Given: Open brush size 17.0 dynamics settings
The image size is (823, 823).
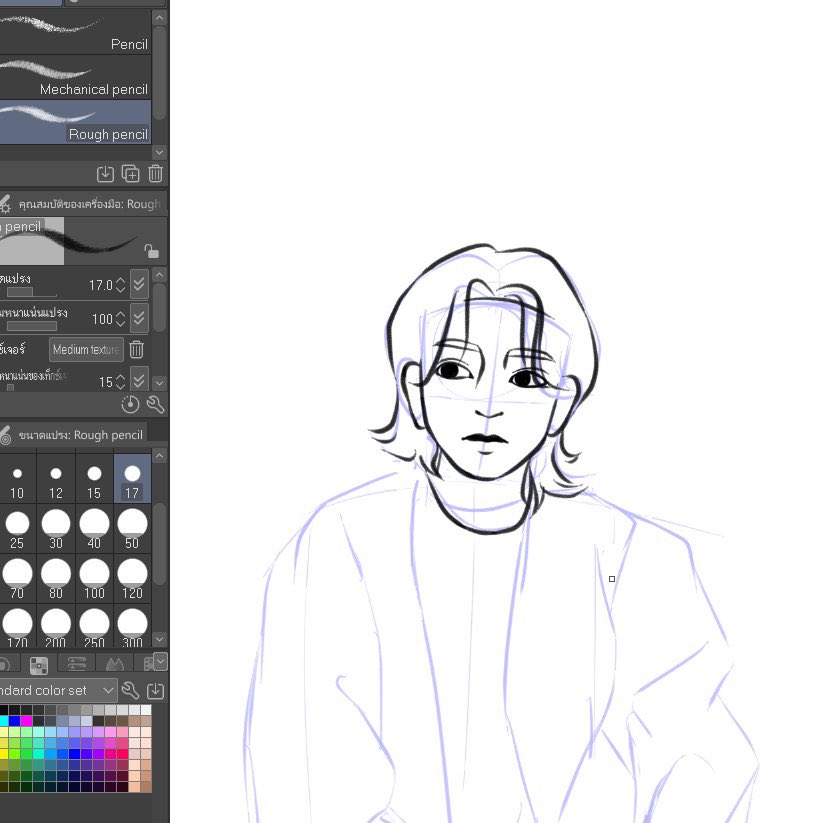Looking at the screenshot, I should tap(139, 284).
